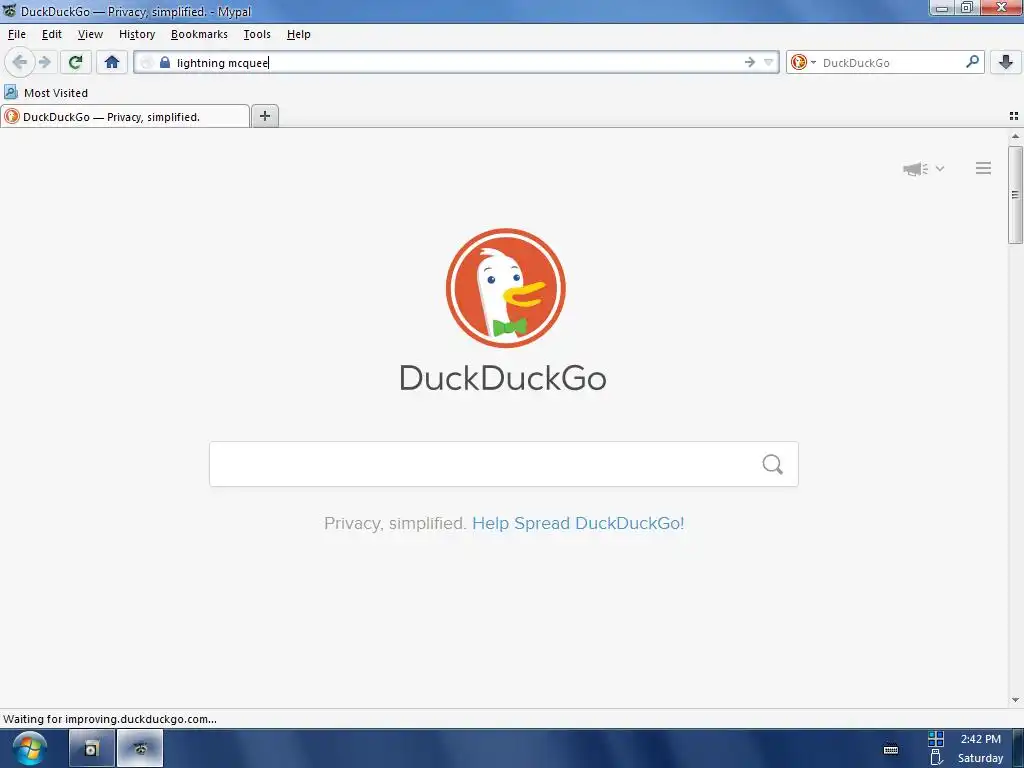
Task: Open the Bookmarks menu
Action: [x=199, y=34]
